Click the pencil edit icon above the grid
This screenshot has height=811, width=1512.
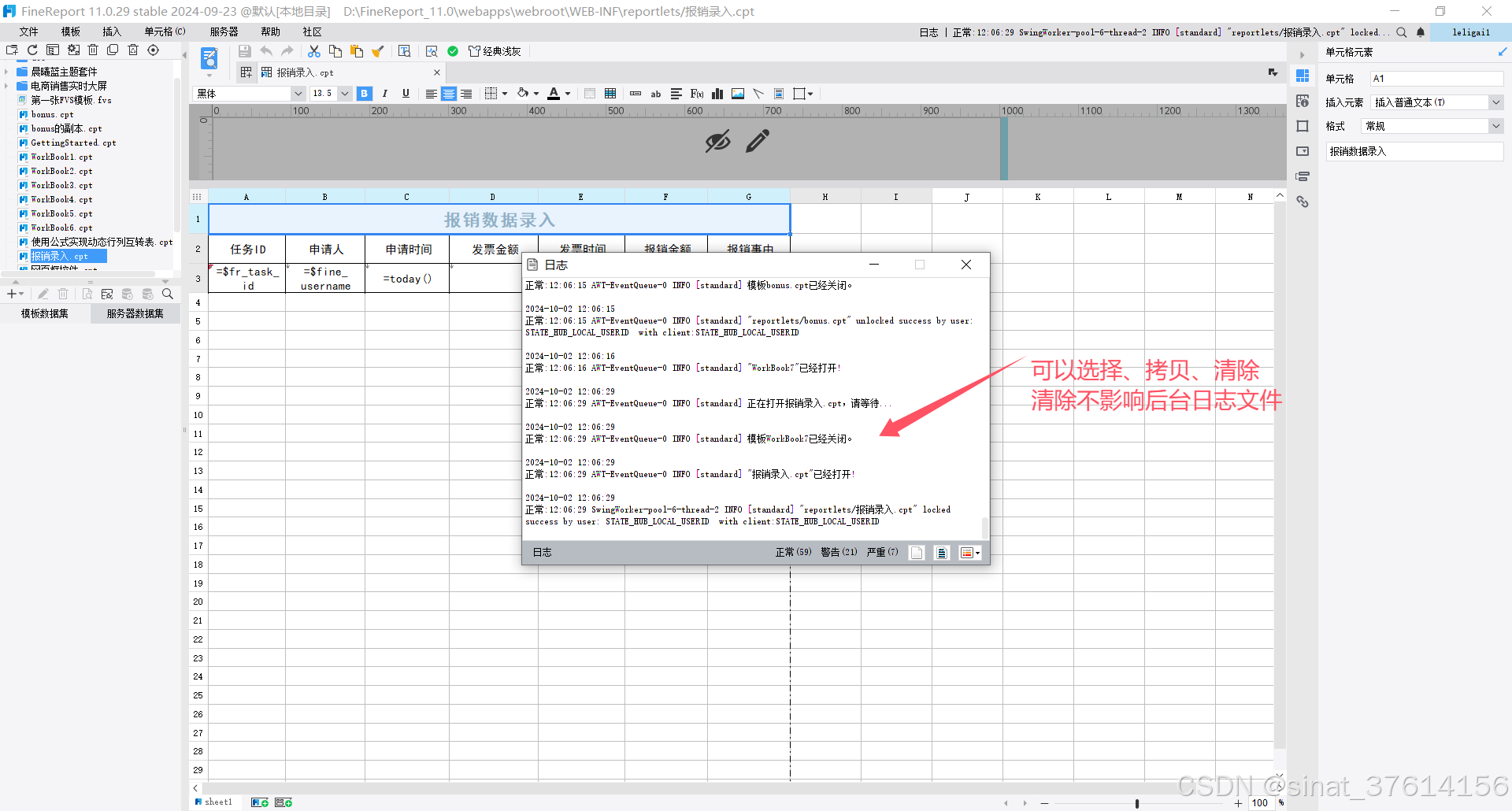click(758, 142)
